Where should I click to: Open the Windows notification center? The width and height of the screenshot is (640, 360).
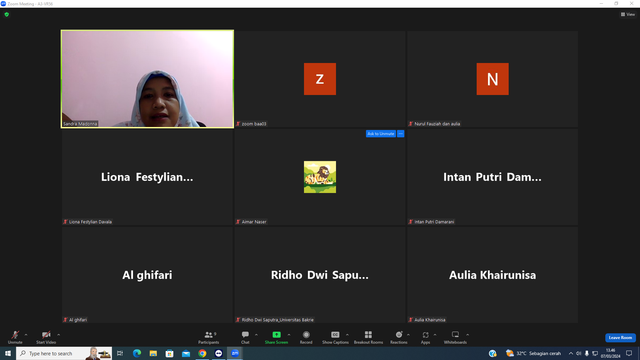click(x=629, y=353)
